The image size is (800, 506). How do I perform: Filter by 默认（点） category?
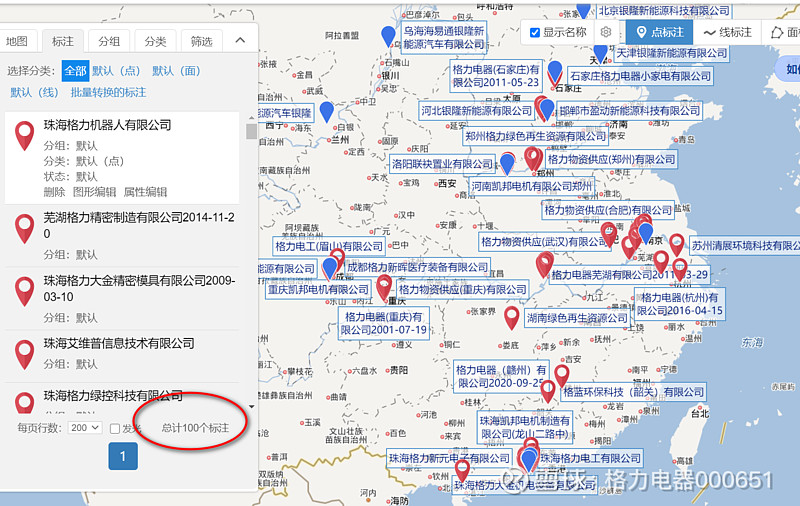116,71
